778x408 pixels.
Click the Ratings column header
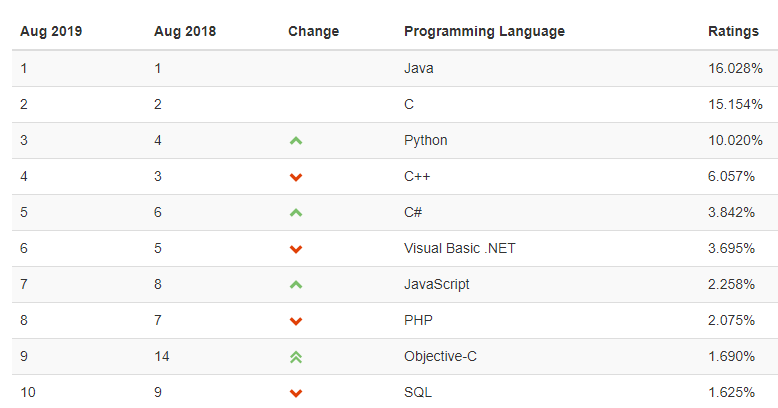(x=733, y=31)
